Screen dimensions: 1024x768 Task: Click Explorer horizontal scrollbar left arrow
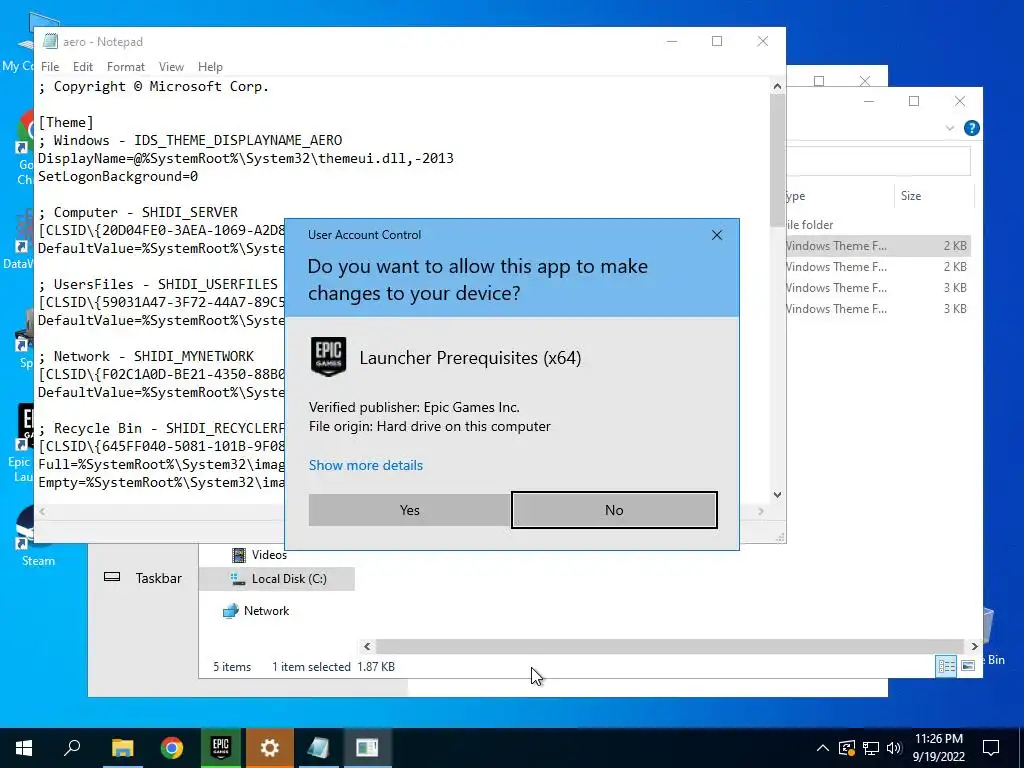[367, 647]
